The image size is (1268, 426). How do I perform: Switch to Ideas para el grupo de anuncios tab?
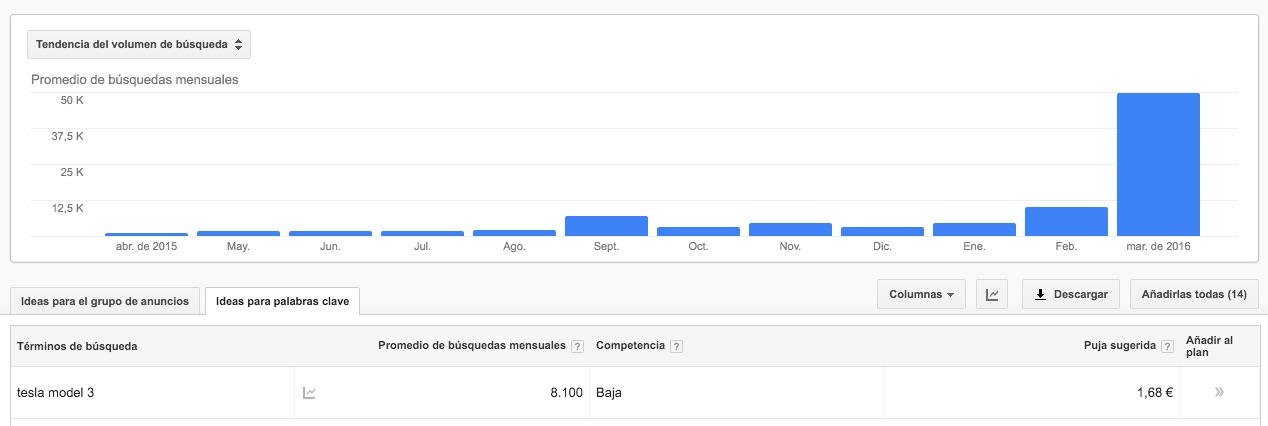click(x=105, y=301)
